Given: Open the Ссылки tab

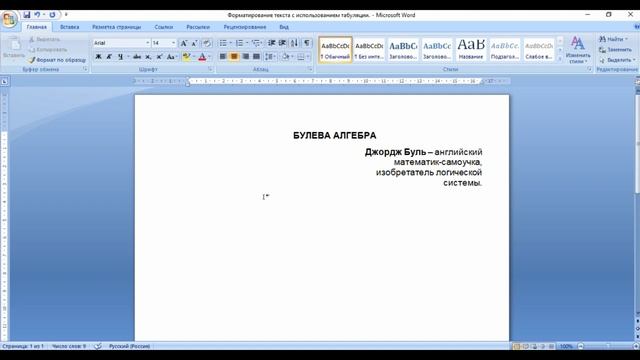Looking at the screenshot, I should (x=164, y=27).
